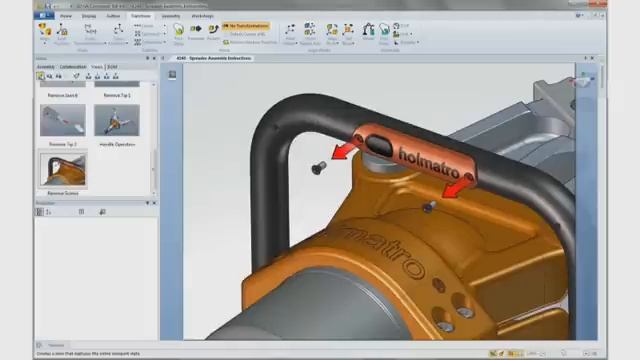Click the views list scroll-down arrow
640x360 pixels.
tap(153, 193)
